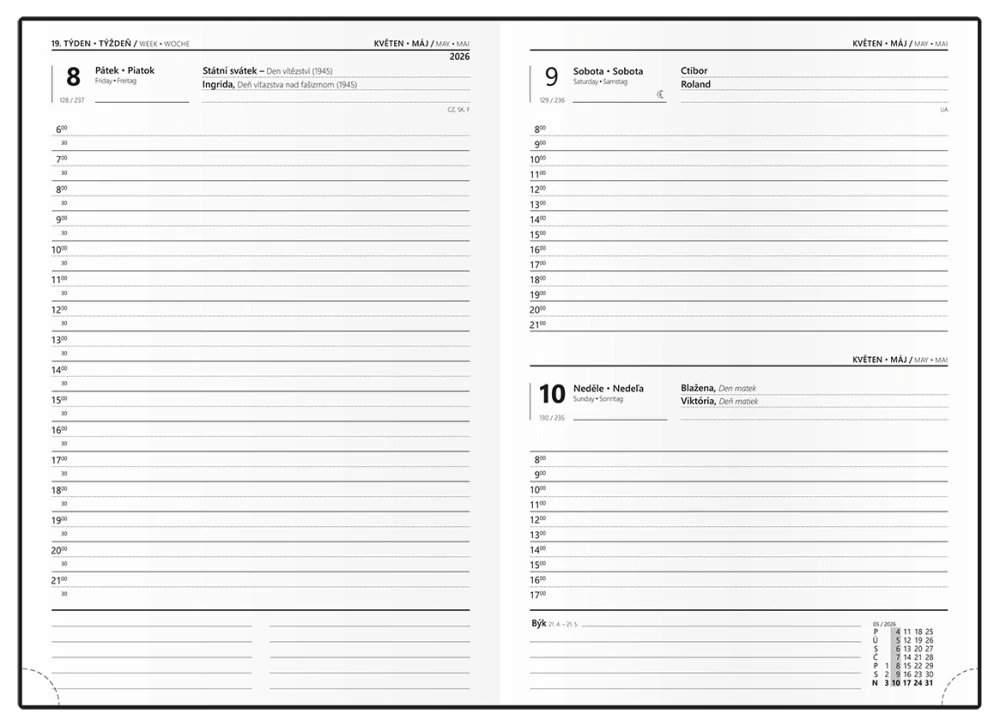
Task: Click the 21:00 time label on Saturday
Action: (538, 325)
